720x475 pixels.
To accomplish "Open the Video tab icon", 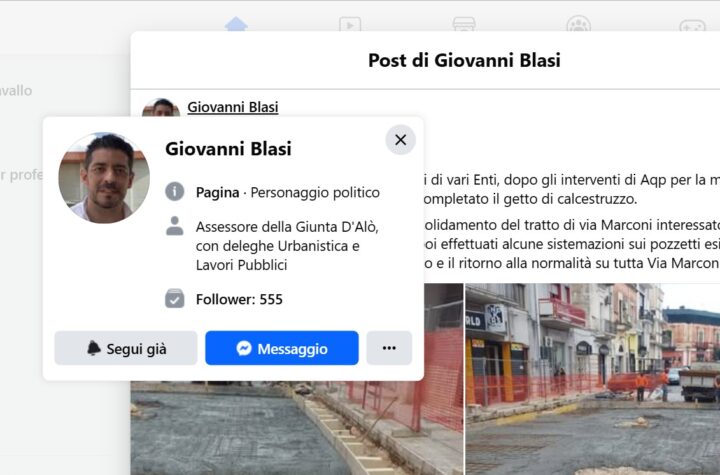I will pyautogui.click(x=350, y=24).
